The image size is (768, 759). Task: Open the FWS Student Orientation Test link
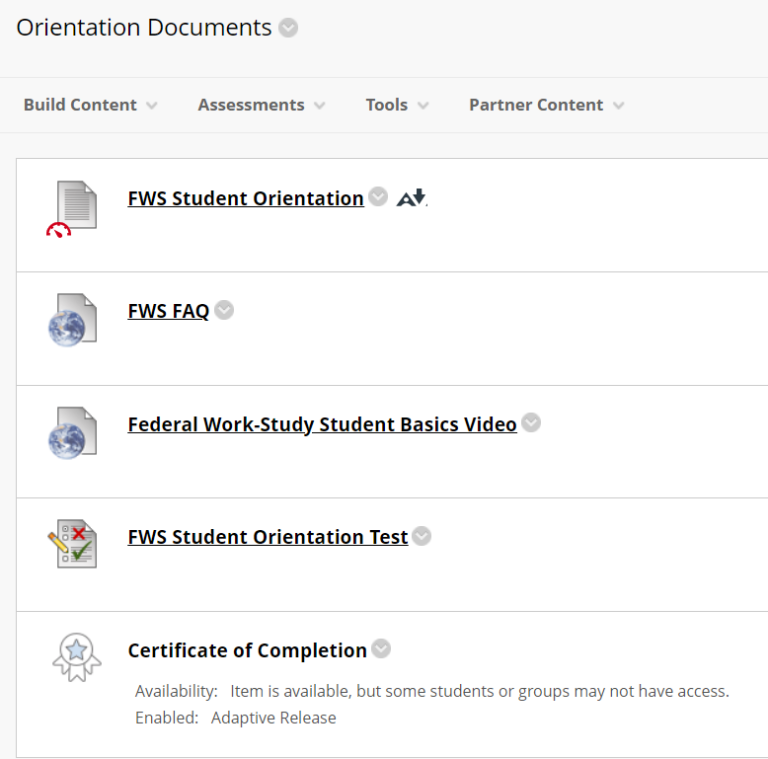267,537
